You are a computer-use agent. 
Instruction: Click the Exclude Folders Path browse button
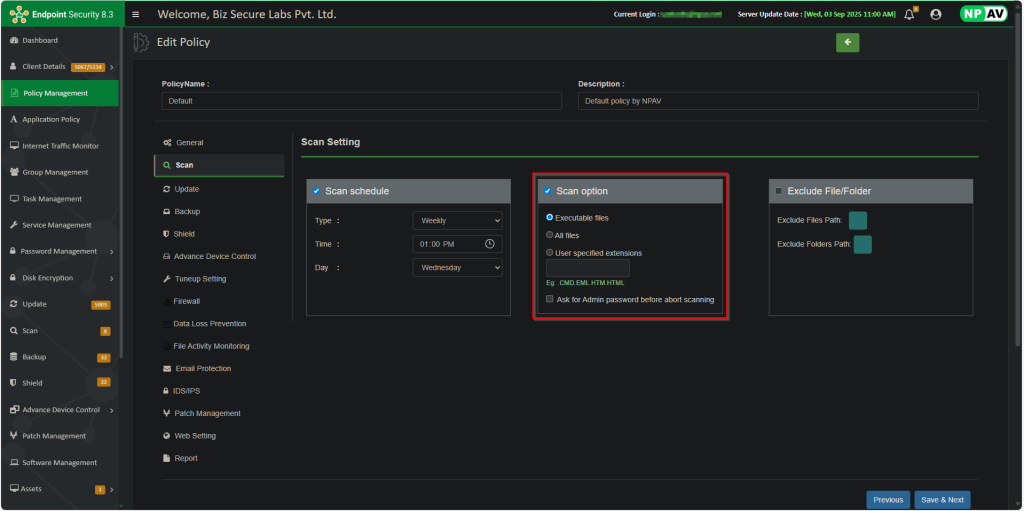coord(862,244)
